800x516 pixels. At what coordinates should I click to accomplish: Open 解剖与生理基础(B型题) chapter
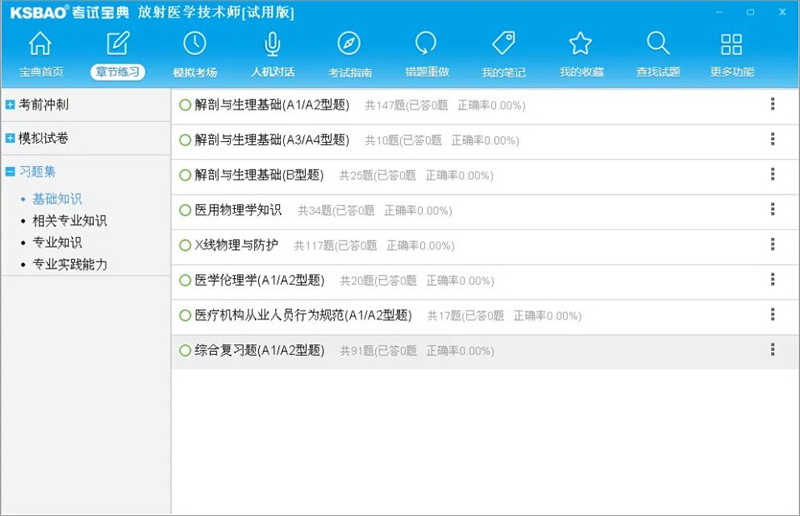pos(258,175)
